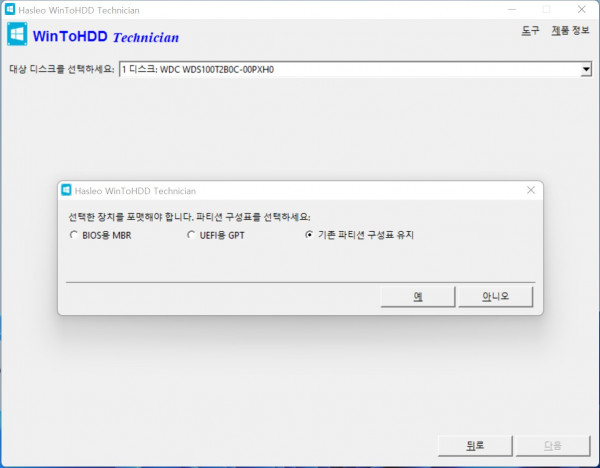The width and height of the screenshot is (600, 468).
Task: Click the dialog title bar app icon
Action: 66,190
